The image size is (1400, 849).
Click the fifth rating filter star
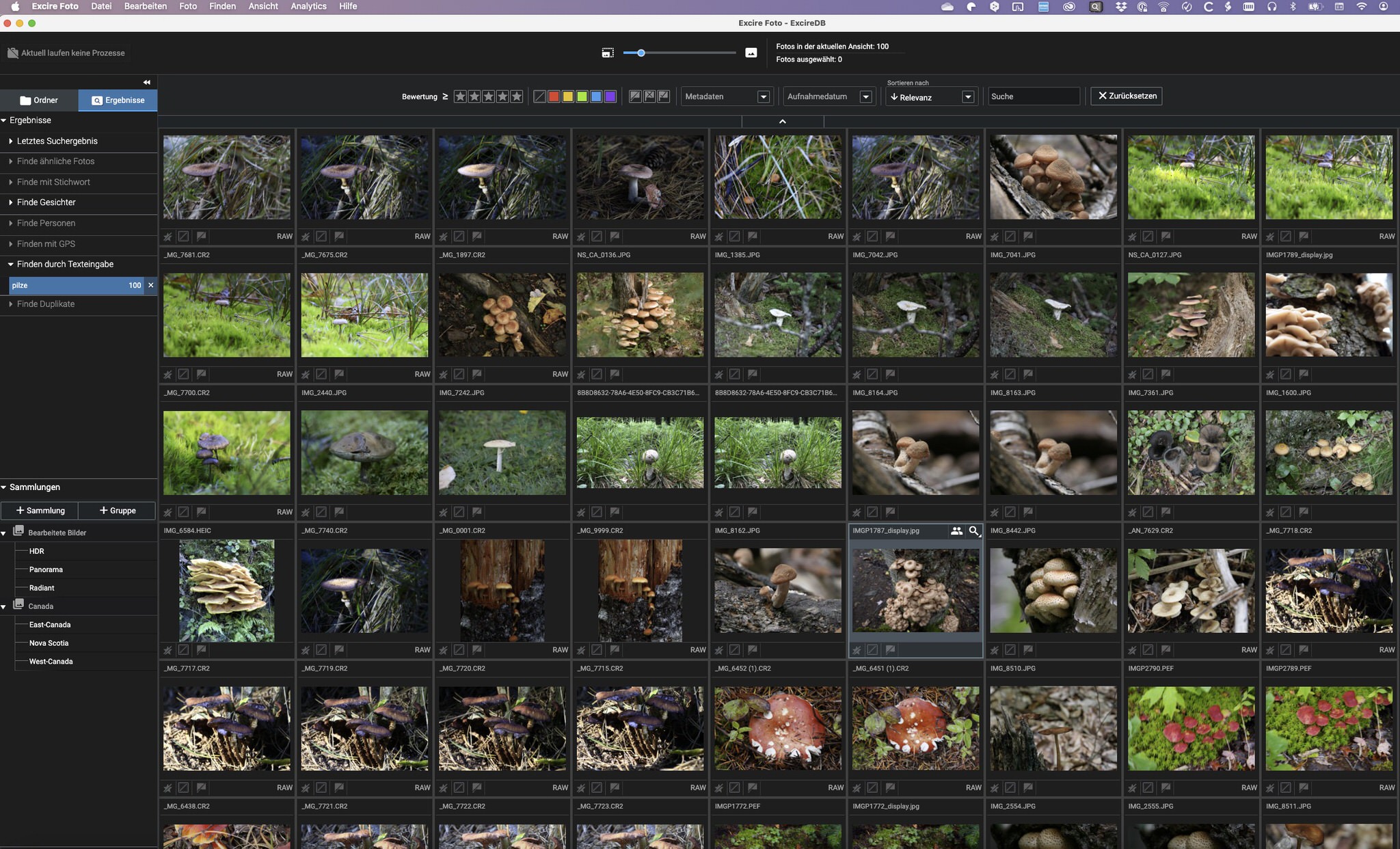tap(516, 96)
